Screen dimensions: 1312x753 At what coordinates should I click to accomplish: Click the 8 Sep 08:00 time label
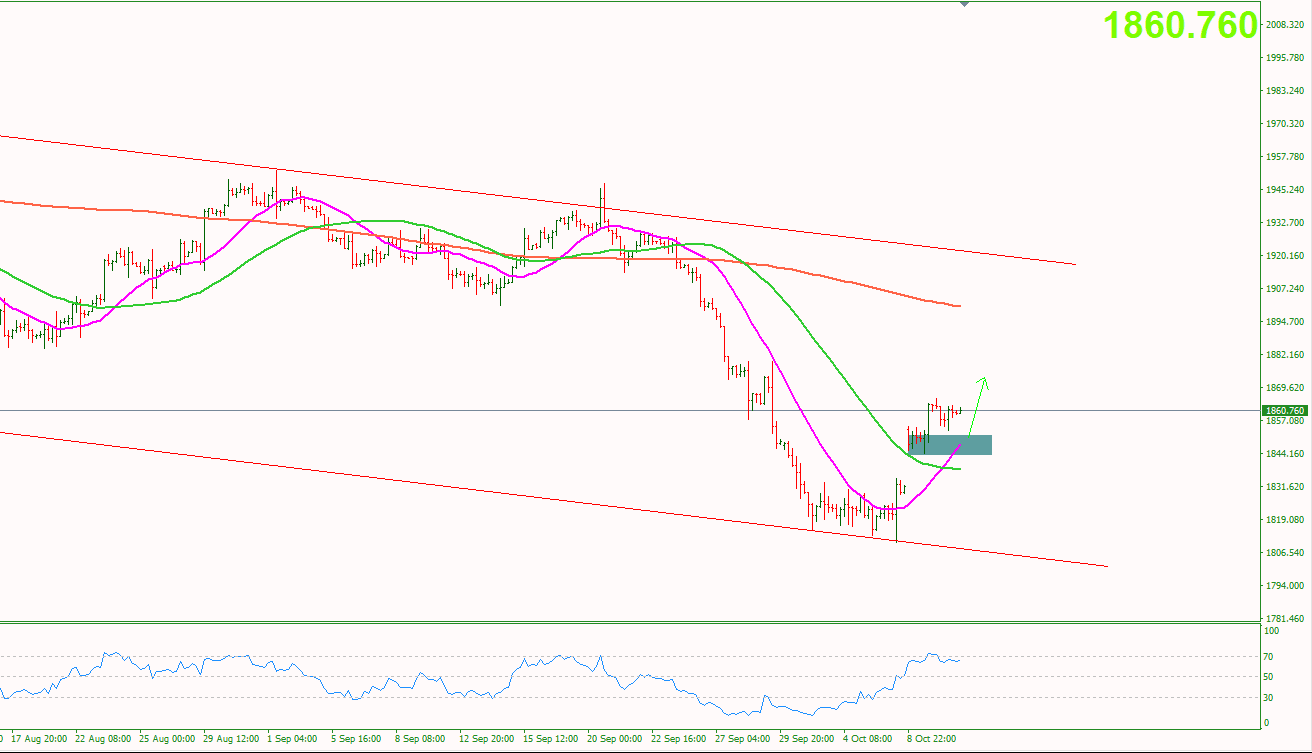pos(420,739)
